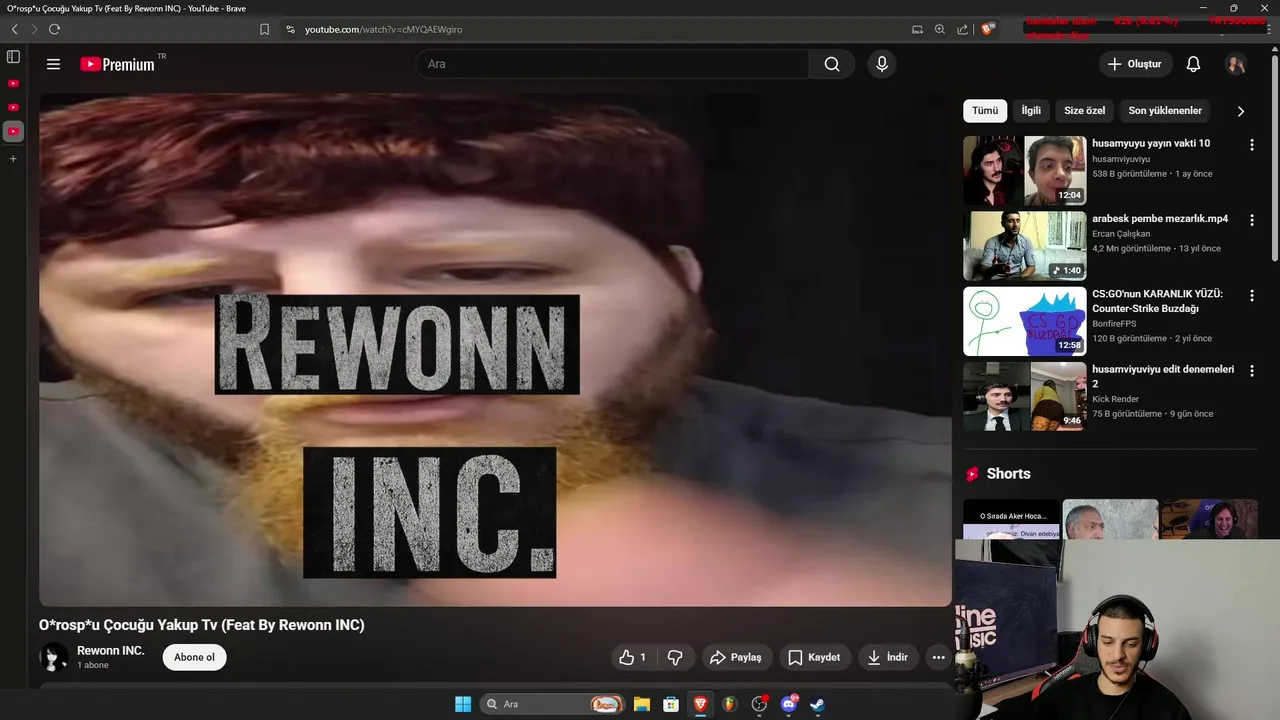The image size is (1280, 720).
Task: Click the Rewonn INC. channel avatar
Action: coord(54,657)
